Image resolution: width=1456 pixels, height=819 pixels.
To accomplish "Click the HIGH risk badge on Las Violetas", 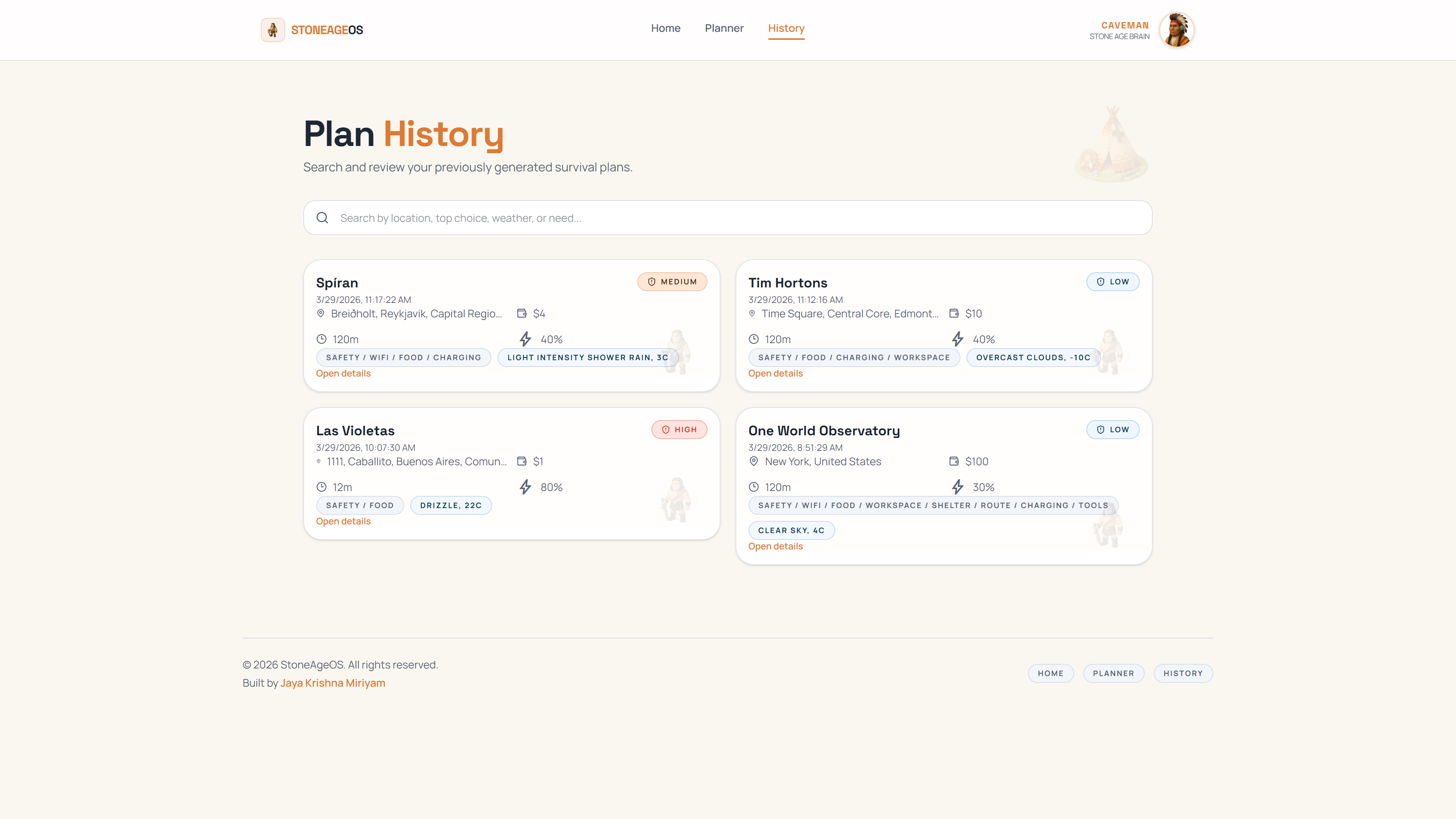I will pos(679,430).
